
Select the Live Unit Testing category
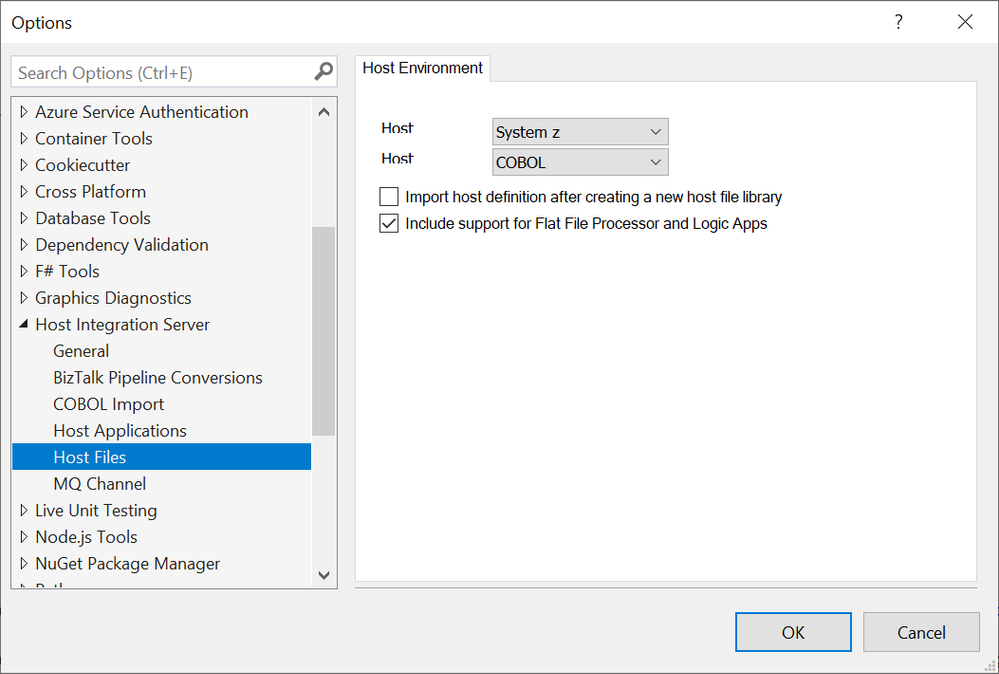(x=96, y=510)
